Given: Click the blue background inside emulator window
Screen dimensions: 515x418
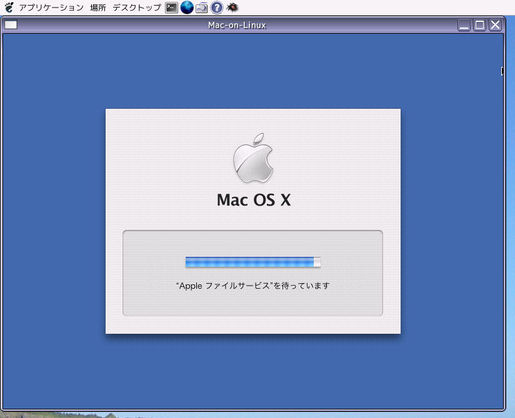Looking at the screenshot, I should [53, 200].
